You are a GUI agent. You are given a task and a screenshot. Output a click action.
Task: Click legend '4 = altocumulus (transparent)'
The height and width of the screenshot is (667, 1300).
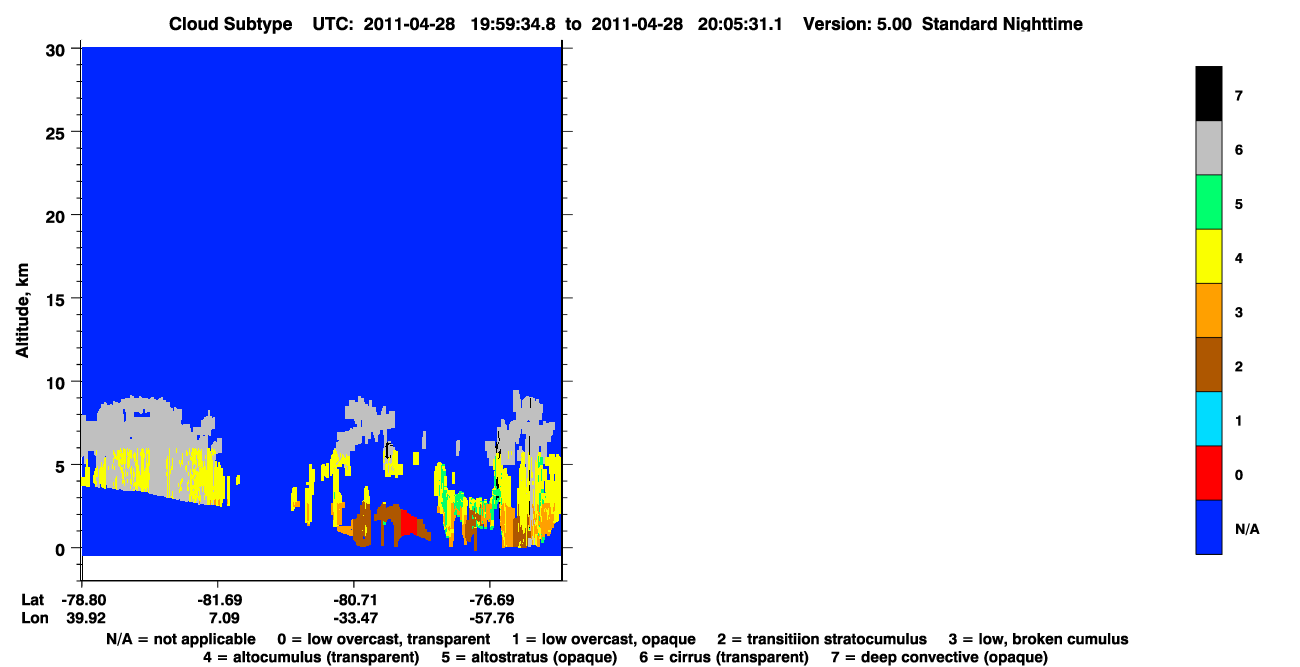click(311, 657)
